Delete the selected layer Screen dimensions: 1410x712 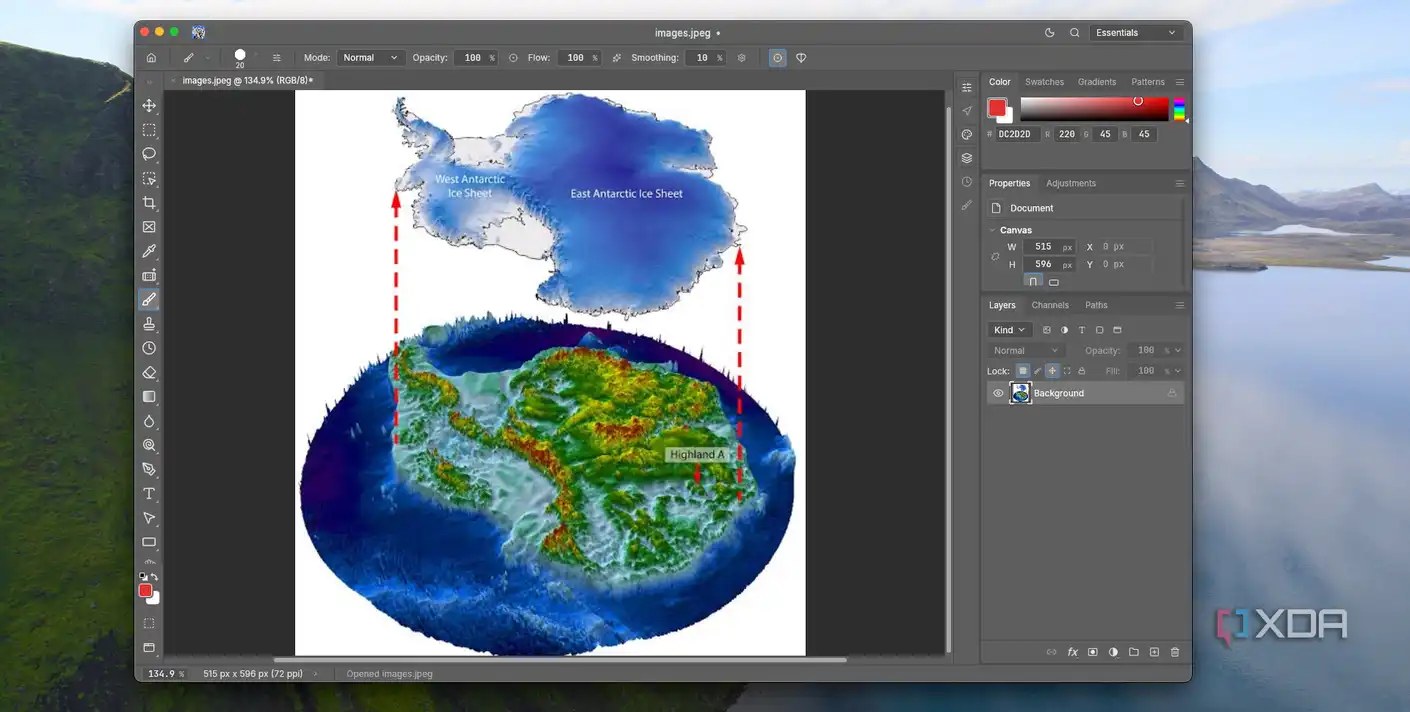pos(1175,652)
